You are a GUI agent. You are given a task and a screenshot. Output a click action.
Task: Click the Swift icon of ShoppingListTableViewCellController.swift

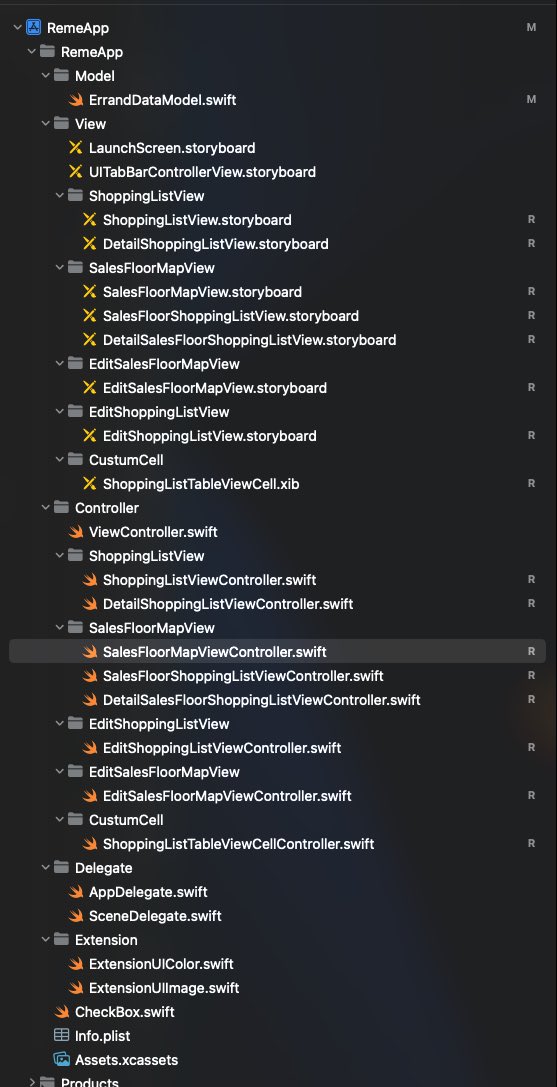coord(90,844)
